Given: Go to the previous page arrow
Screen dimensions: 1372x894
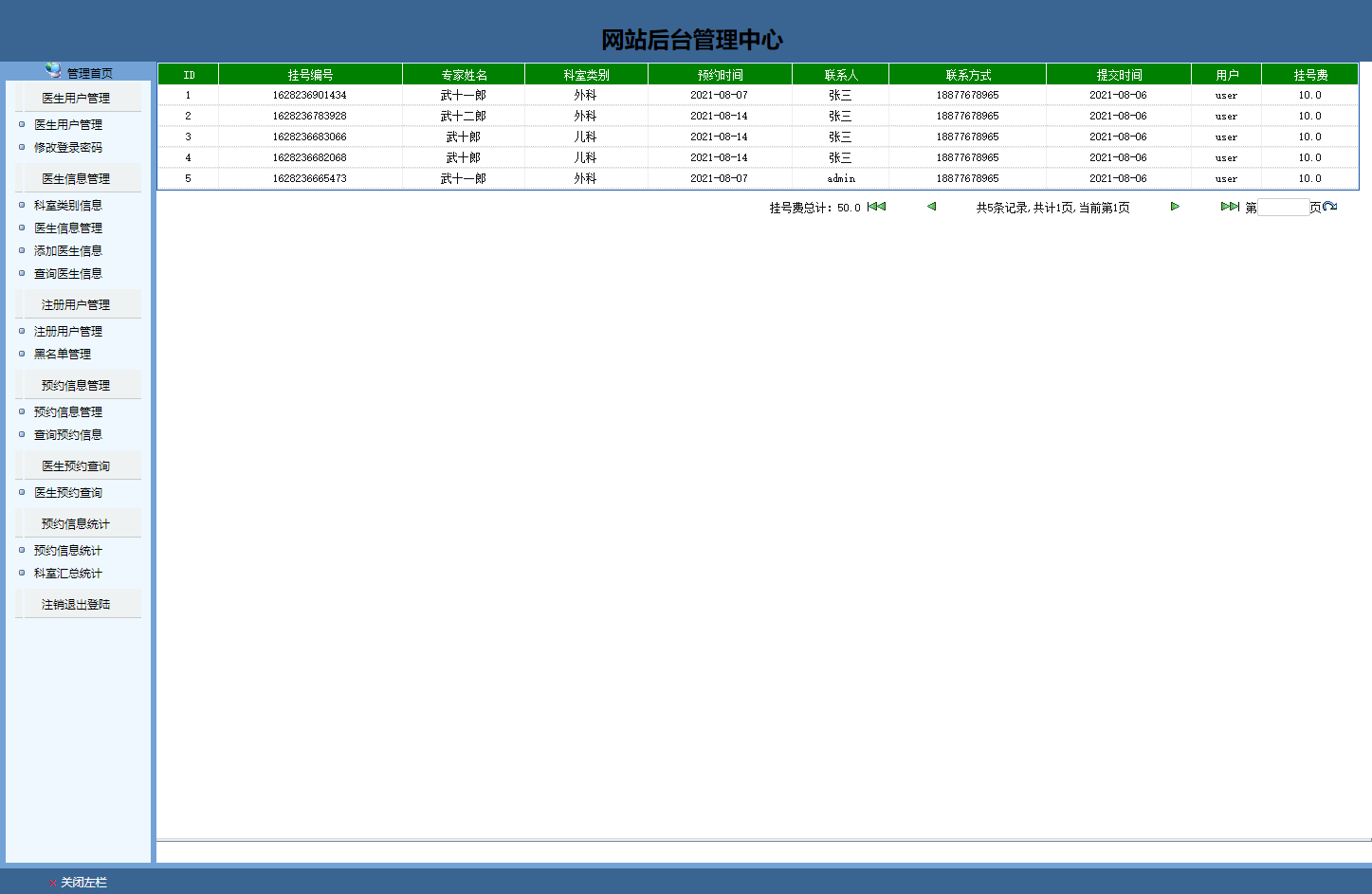Looking at the screenshot, I should coord(931,207).
